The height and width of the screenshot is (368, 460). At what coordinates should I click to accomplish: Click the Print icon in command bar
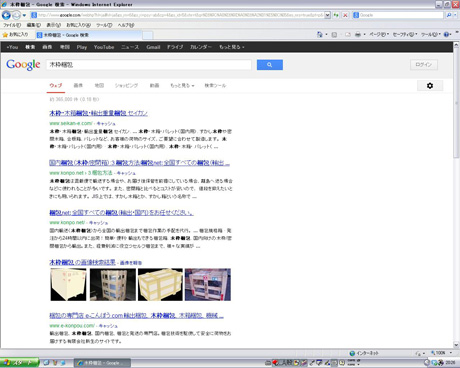tap(358, 34)
